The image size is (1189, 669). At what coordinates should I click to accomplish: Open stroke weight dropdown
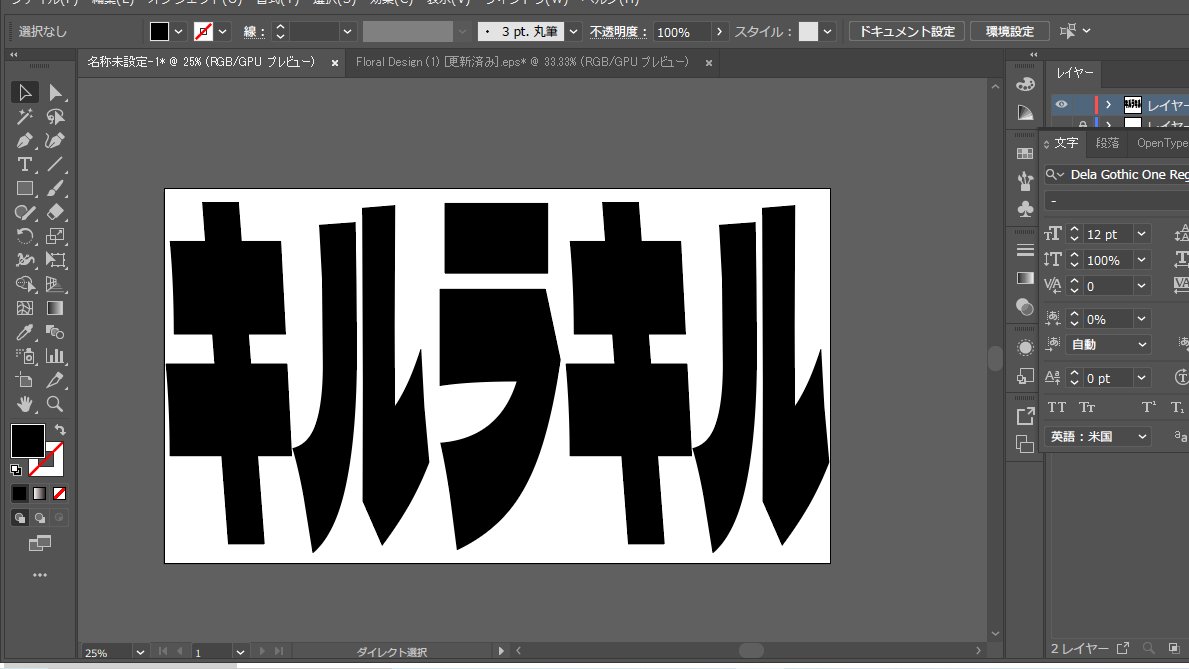tap(347, 32)
